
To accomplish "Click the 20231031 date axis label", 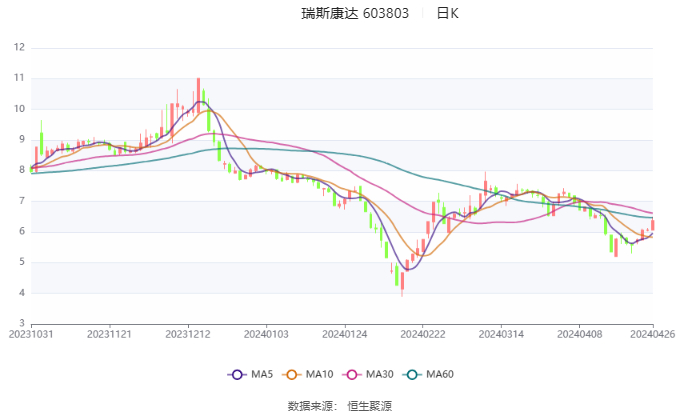I will point(31,334).
